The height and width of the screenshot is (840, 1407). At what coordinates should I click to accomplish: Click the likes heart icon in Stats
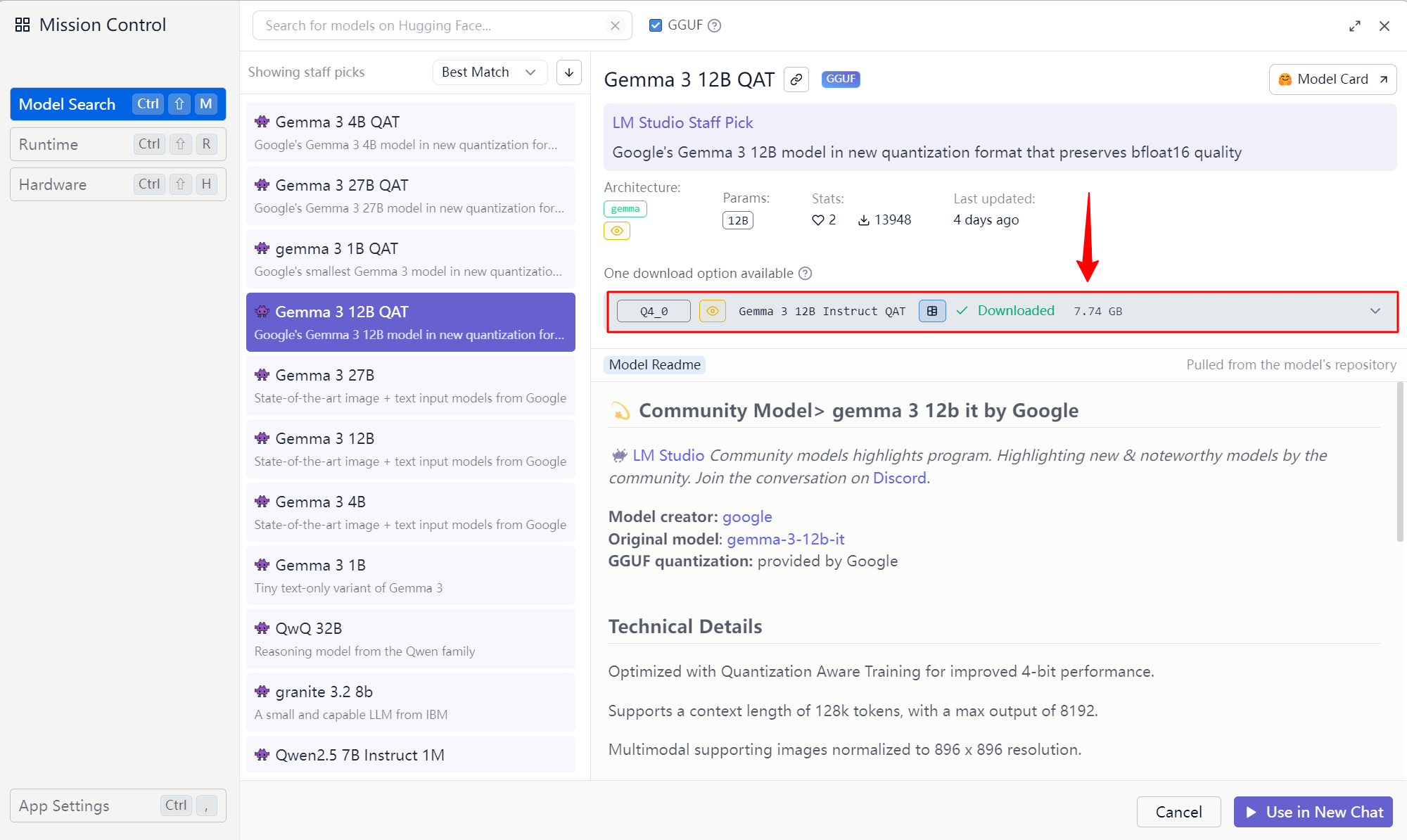[x=817, y=220]
